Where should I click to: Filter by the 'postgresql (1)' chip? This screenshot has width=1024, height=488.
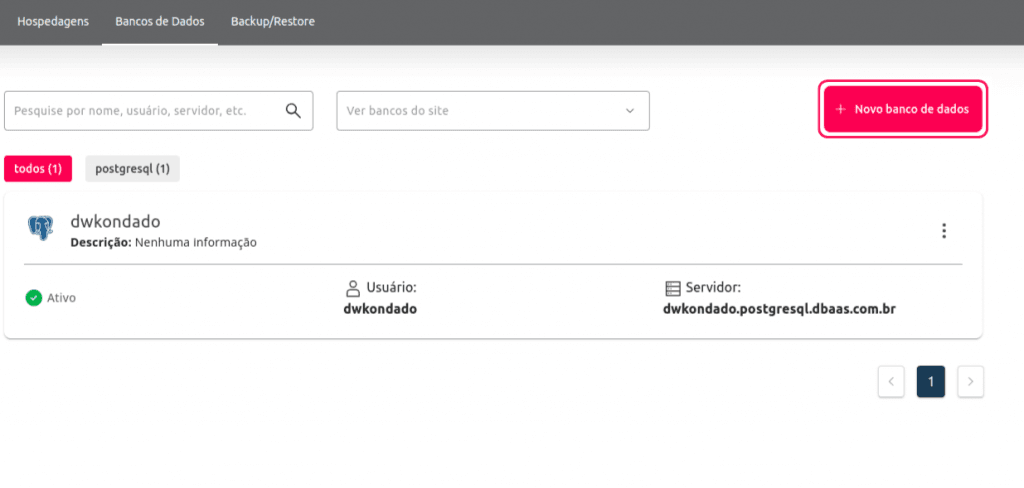tap(132, 169)
